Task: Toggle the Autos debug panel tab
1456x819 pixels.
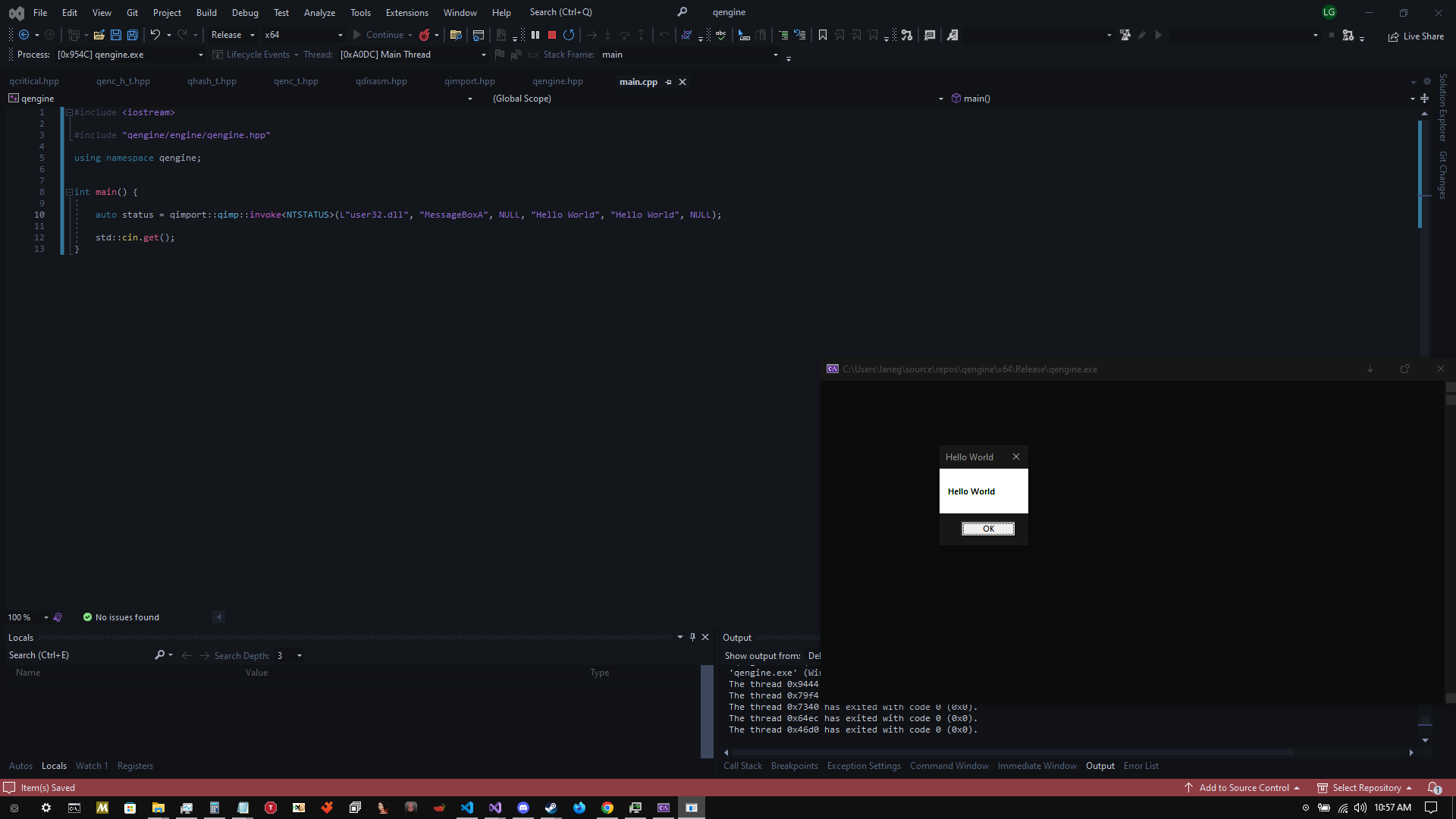Action: [x=20, y=765]
